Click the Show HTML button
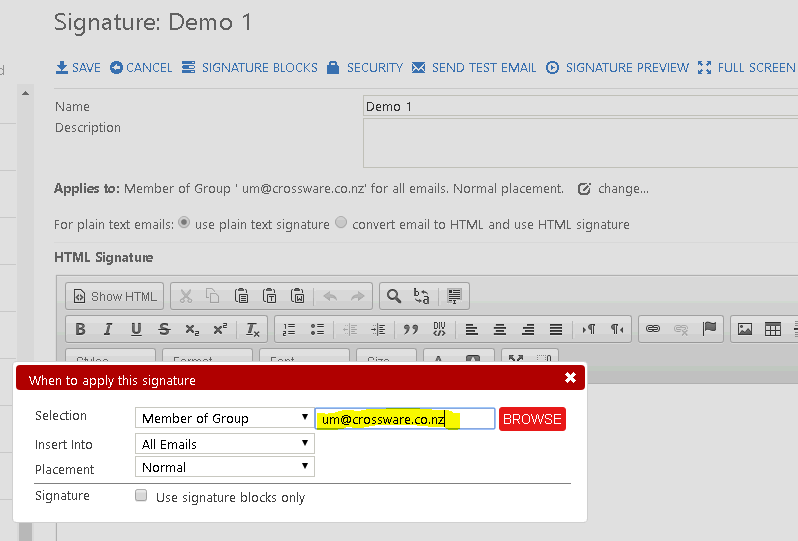Viewport: 798px width, 541px height. 115,296
